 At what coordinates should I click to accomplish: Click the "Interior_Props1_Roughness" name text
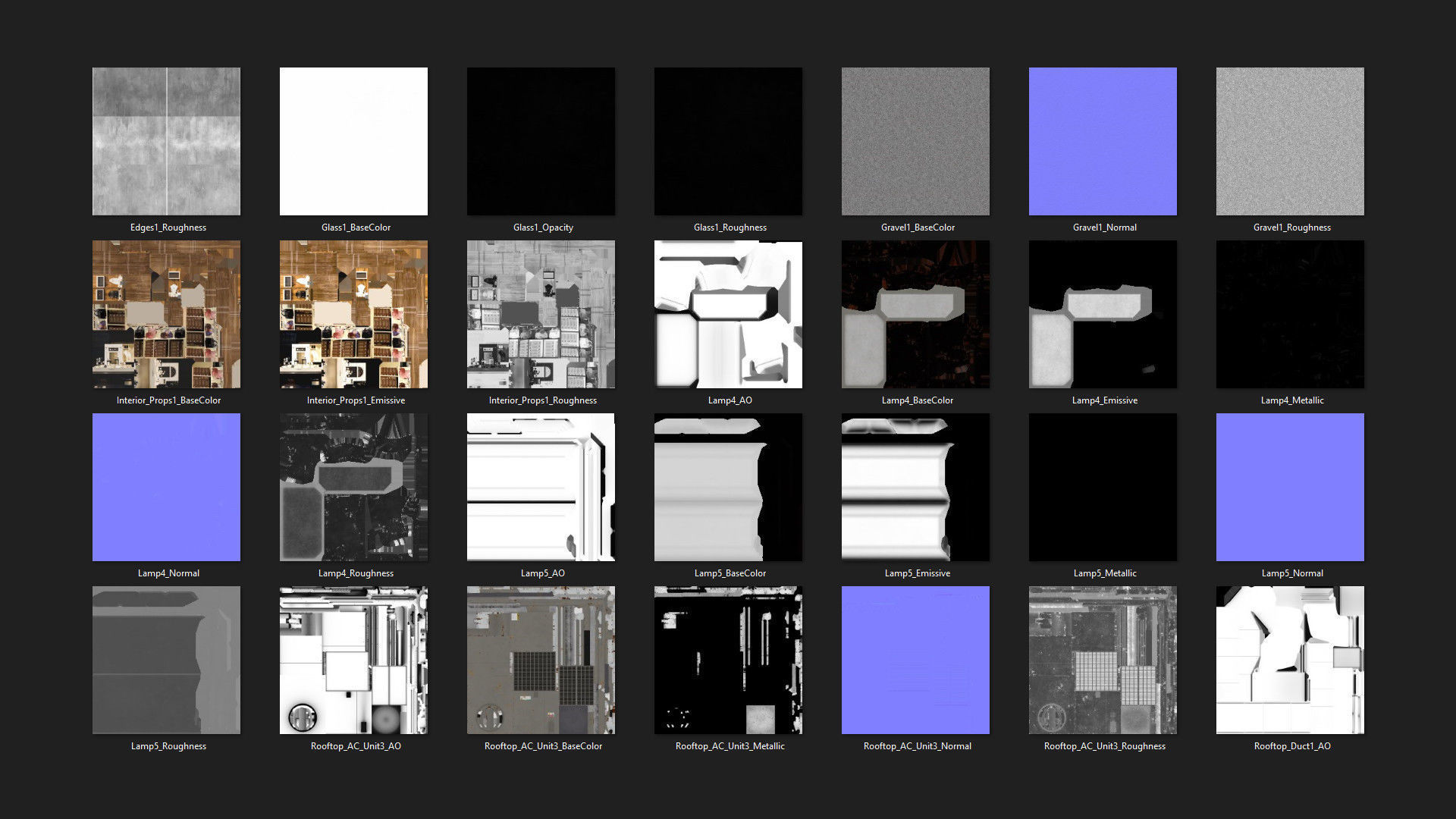click(543, 400)
